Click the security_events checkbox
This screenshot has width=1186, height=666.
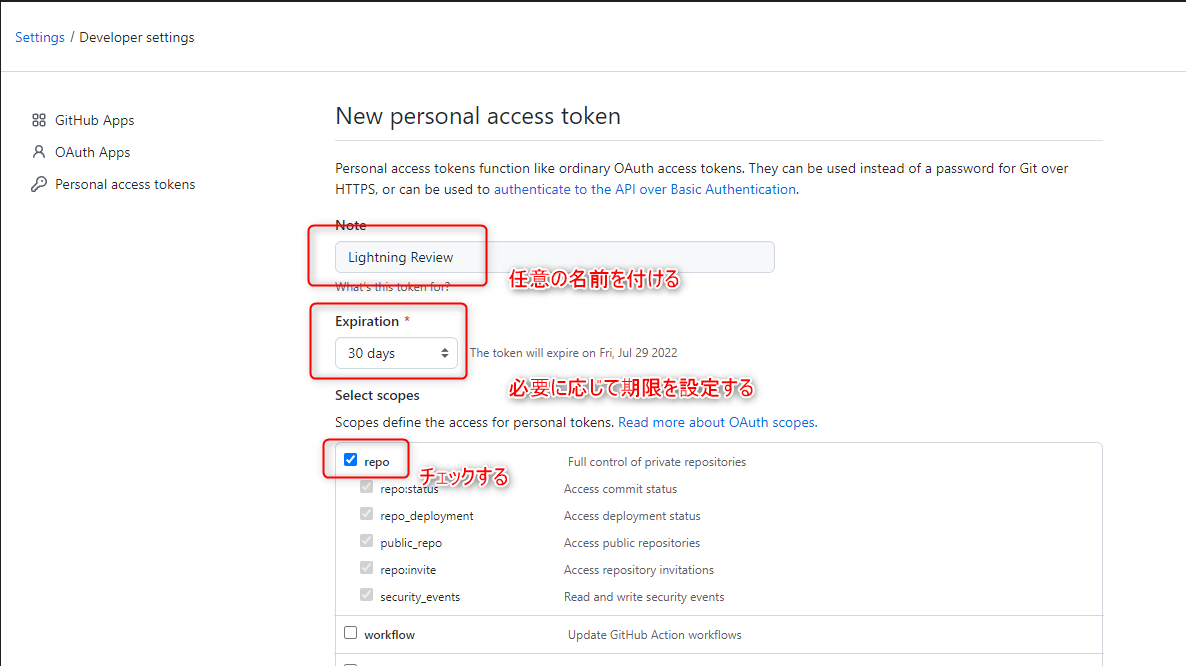click(x=366, y=595)
